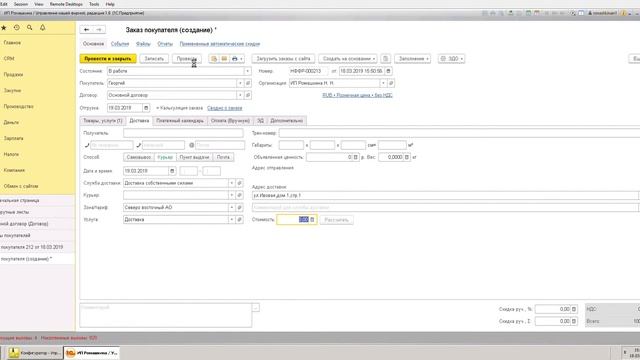Open RUB • Розничная цена • без НДС link

tap(358, 95)
